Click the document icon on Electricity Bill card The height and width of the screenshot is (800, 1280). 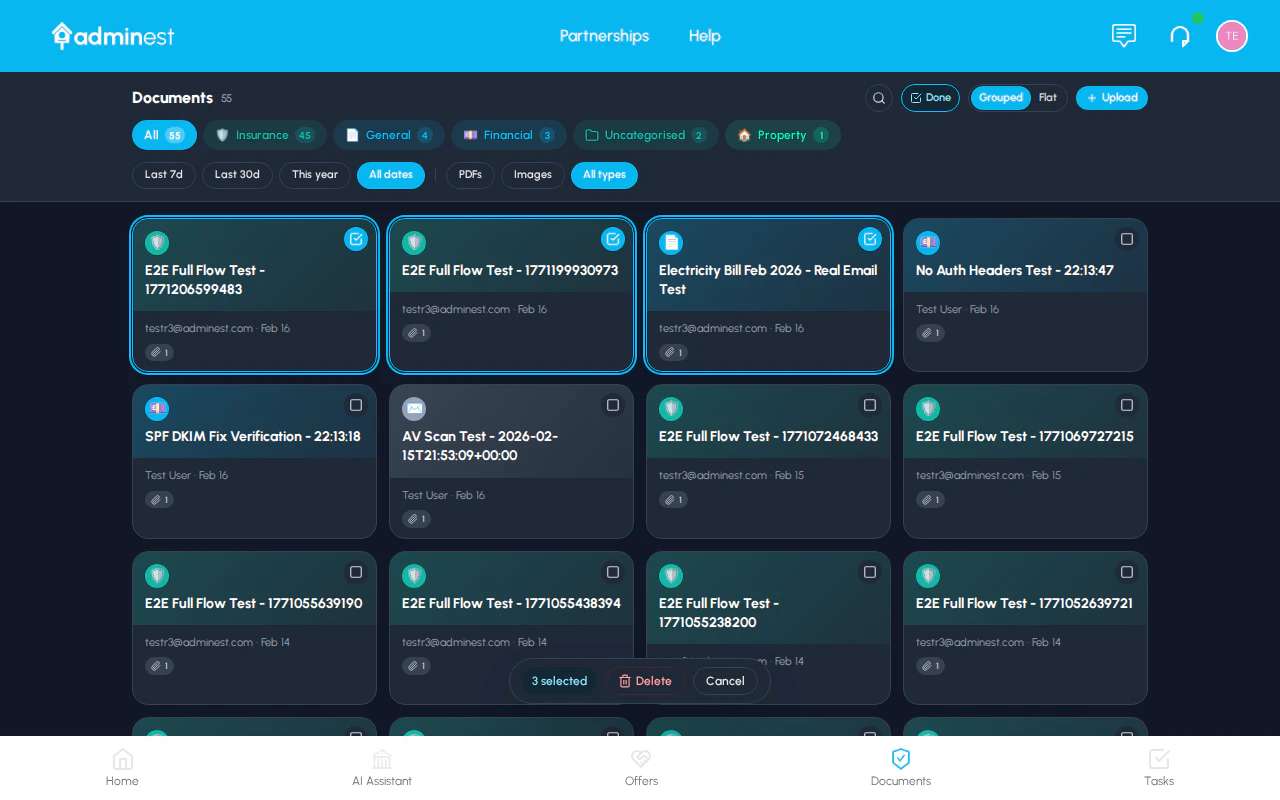[x=671, y=243]
